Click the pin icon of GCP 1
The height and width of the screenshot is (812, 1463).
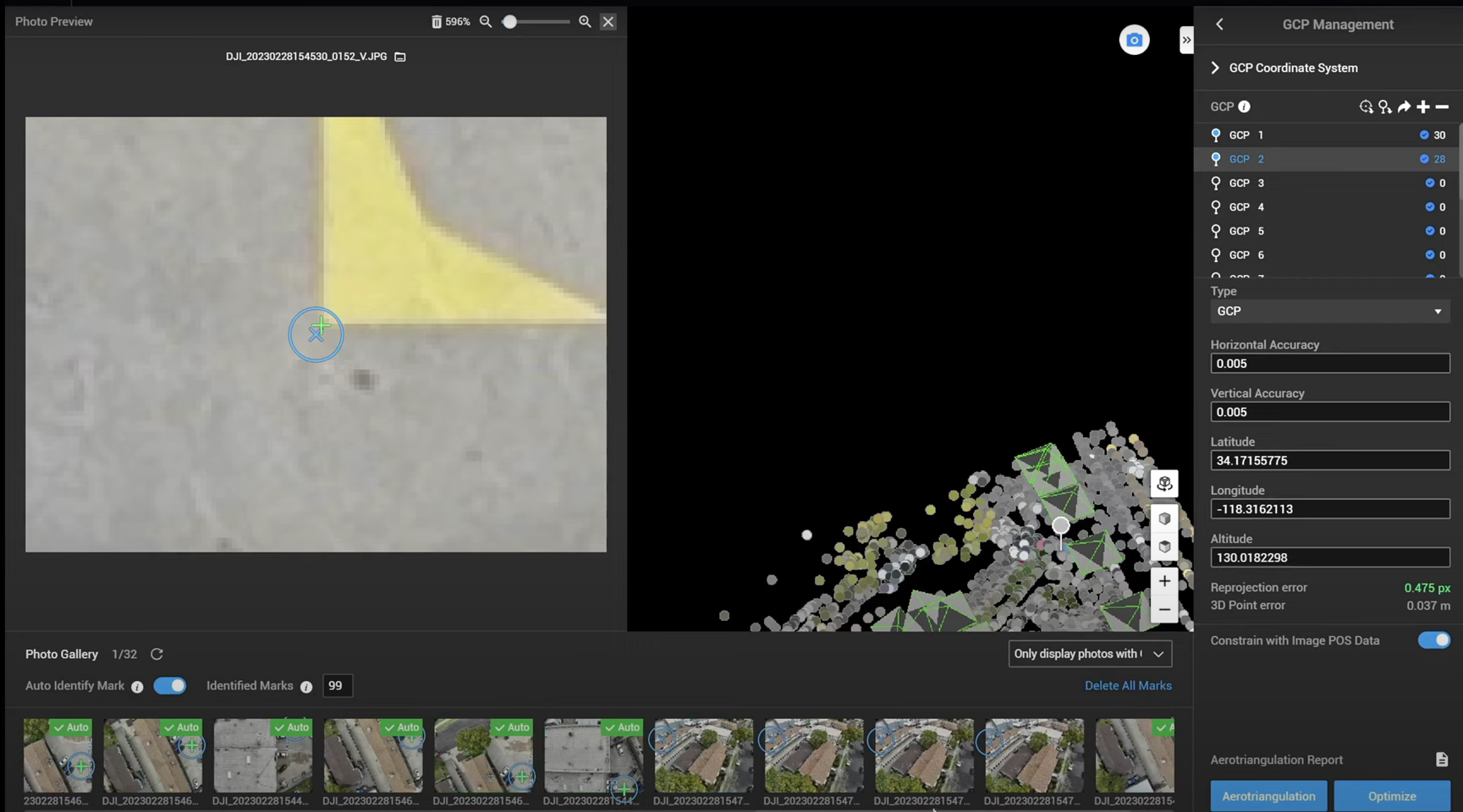1216,135
